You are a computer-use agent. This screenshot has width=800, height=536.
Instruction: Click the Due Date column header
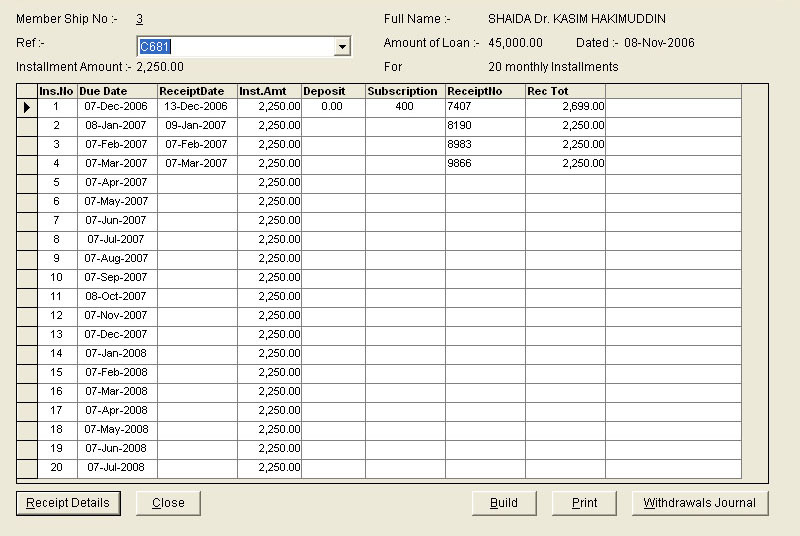[117, 91]
